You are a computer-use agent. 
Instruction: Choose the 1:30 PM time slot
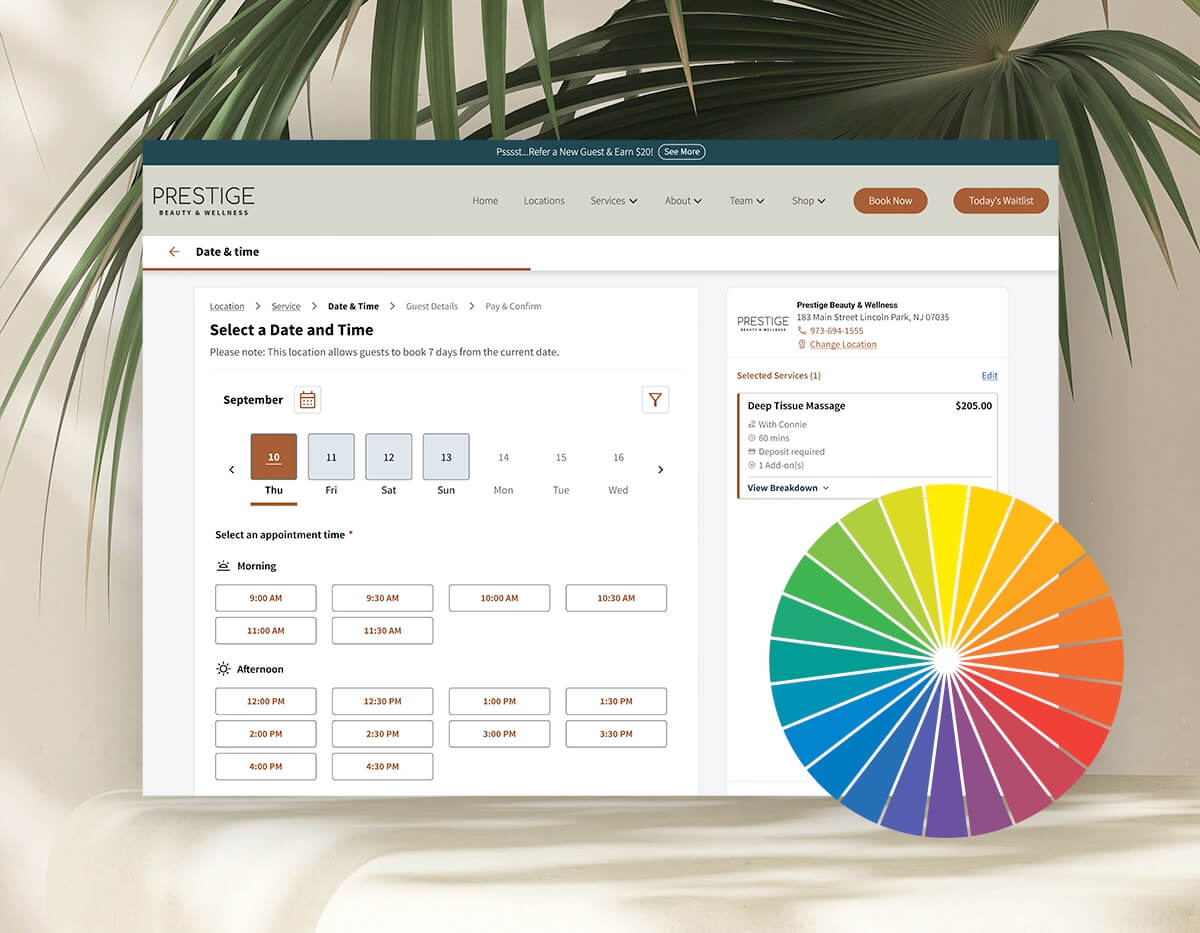[616, 701]
